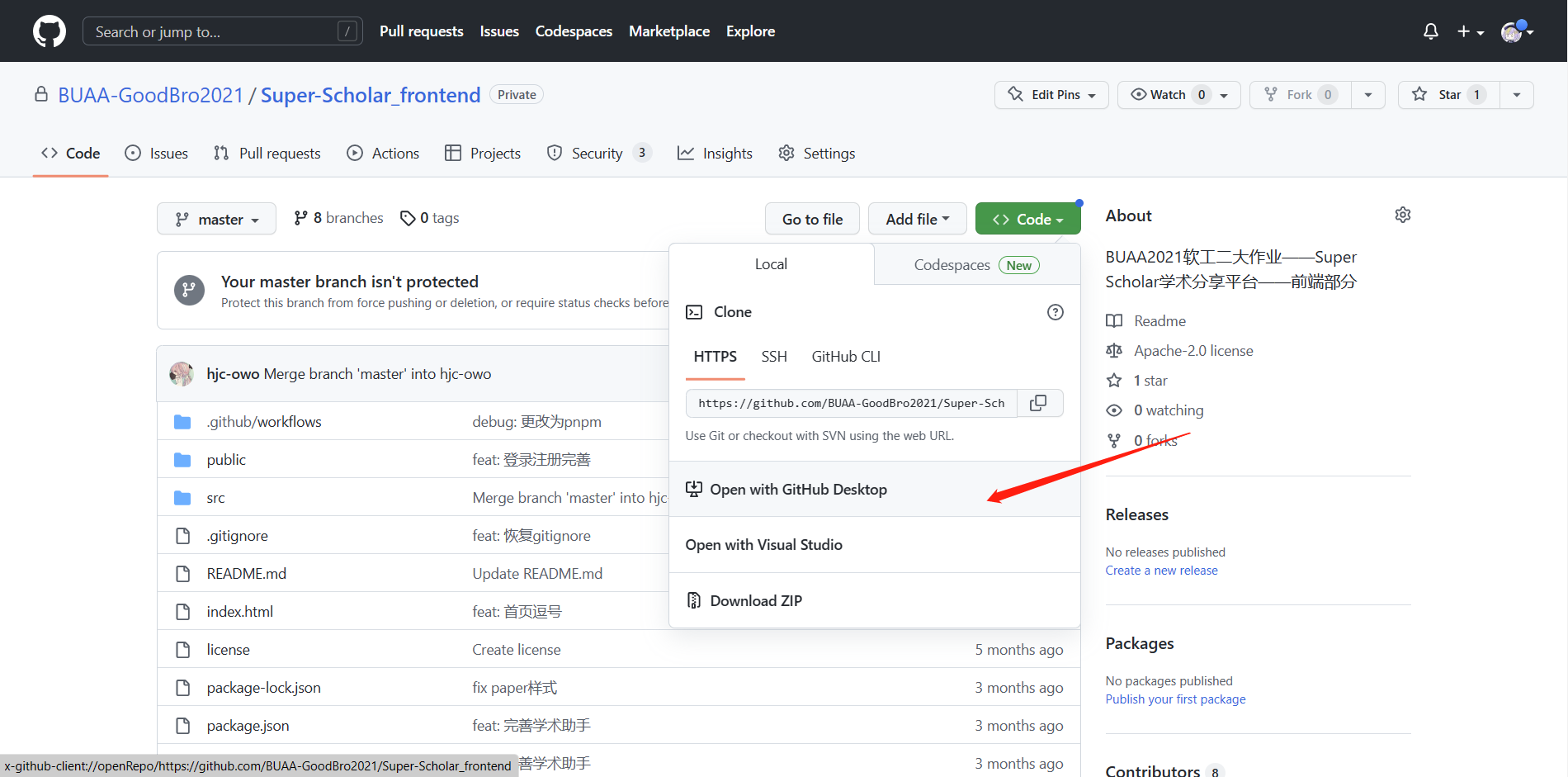Choose Open with Visual Studio

(875, 545)
